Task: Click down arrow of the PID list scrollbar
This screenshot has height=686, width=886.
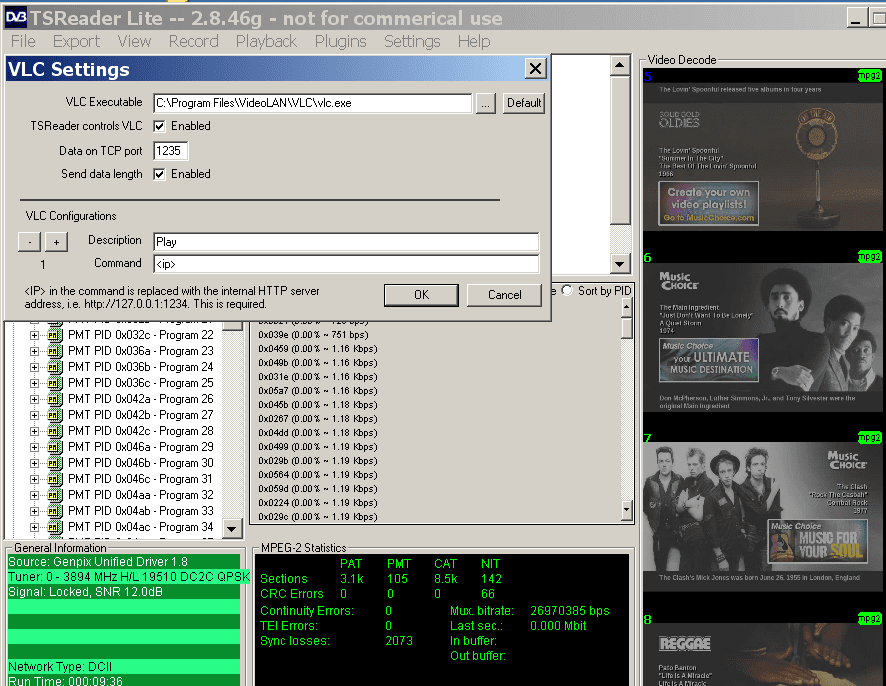Action: coord(626,510)
